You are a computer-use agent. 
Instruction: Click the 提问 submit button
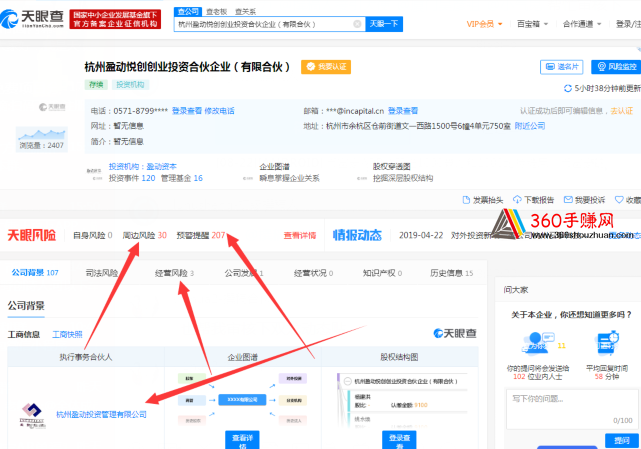622,440
